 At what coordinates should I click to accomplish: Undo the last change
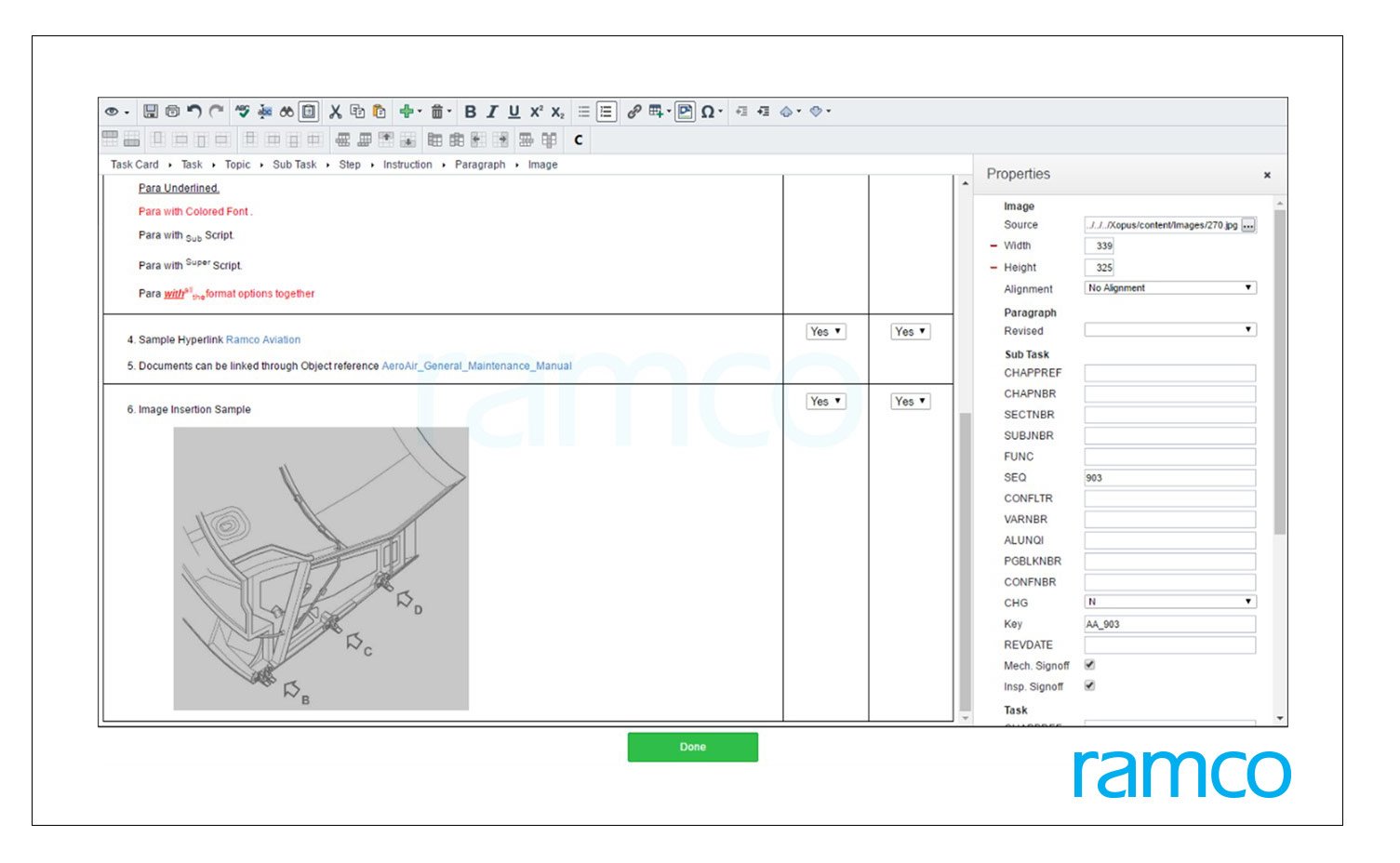pyautogui.click(x=194, y=112)
